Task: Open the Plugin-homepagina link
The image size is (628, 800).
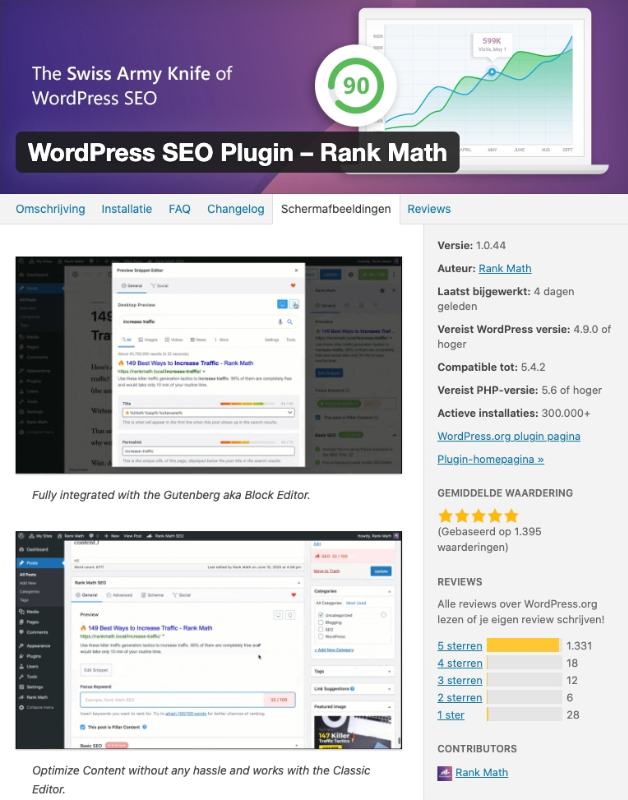Action: pyautogui.click(x=490, y=459)
